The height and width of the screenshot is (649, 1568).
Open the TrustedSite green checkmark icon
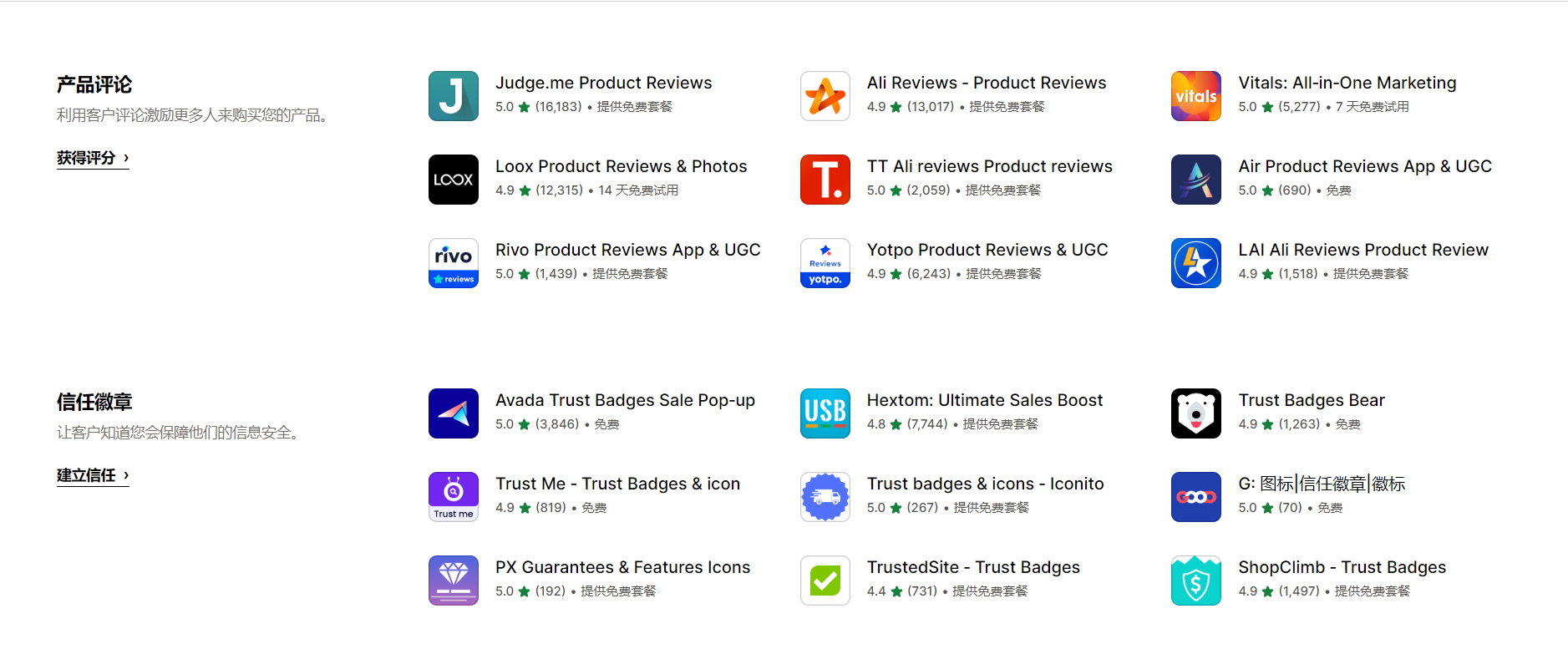(825, 581)
